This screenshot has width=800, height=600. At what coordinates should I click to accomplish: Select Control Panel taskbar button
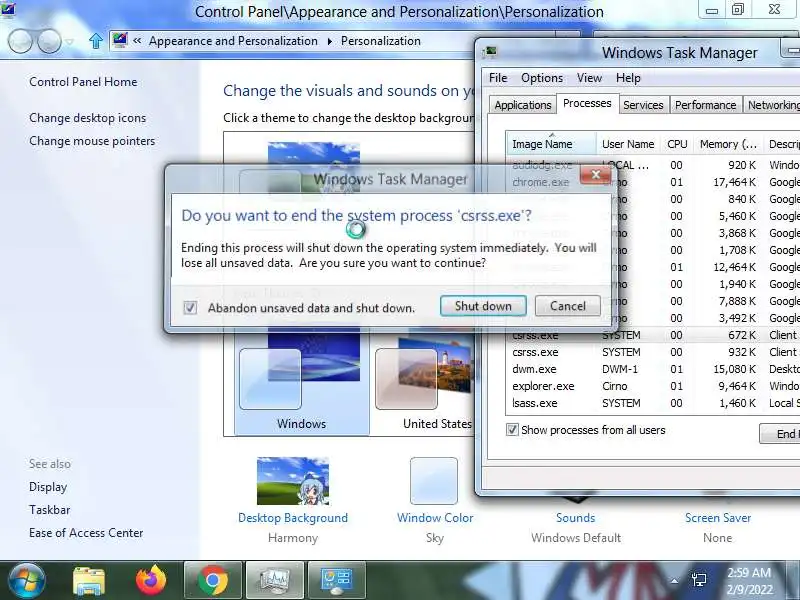[337, 581]
